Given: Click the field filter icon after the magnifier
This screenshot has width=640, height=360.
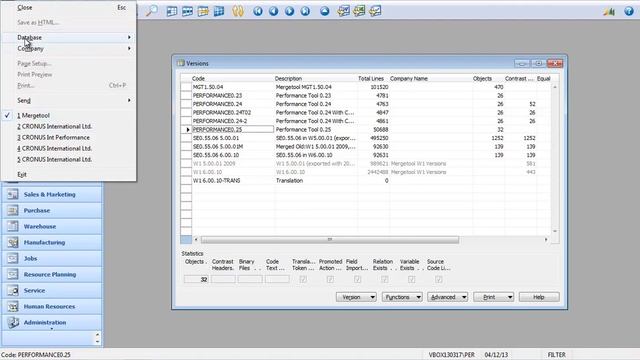Looking at the screenshot, I should [x=172, y=11].
